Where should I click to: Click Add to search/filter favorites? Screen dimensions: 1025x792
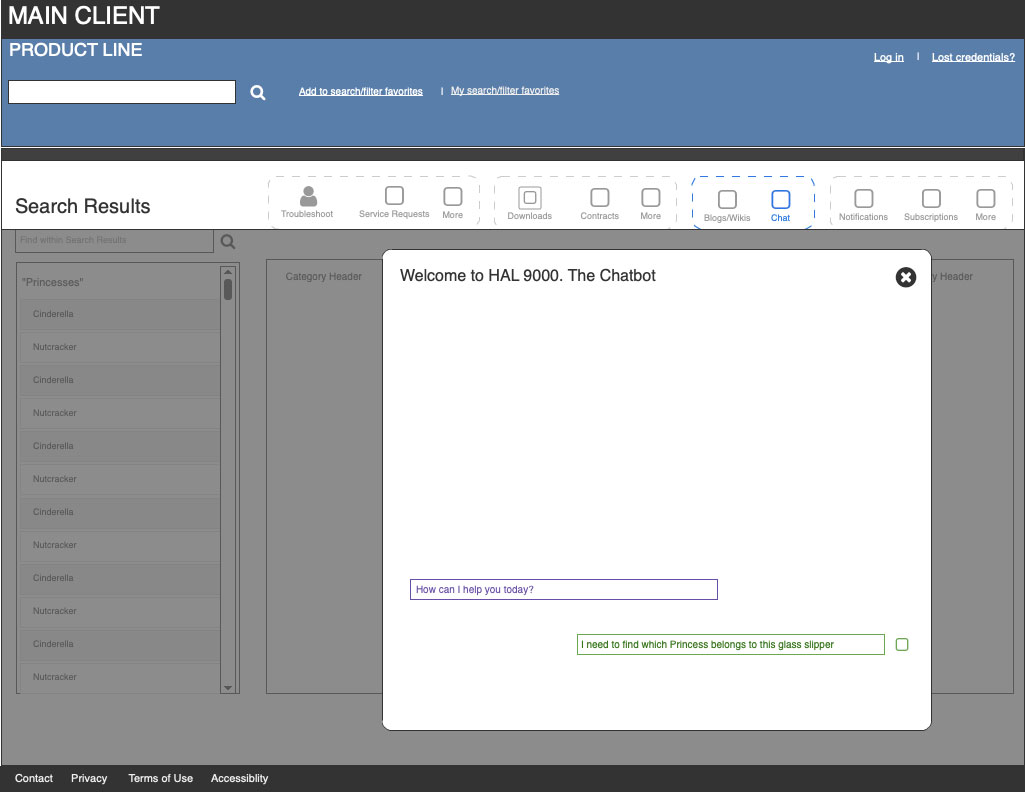(x=360, y=92)
